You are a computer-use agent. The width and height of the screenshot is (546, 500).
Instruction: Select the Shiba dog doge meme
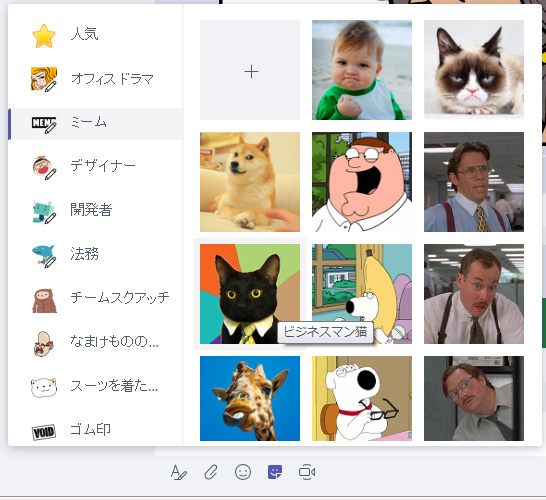tap(250, 182)
